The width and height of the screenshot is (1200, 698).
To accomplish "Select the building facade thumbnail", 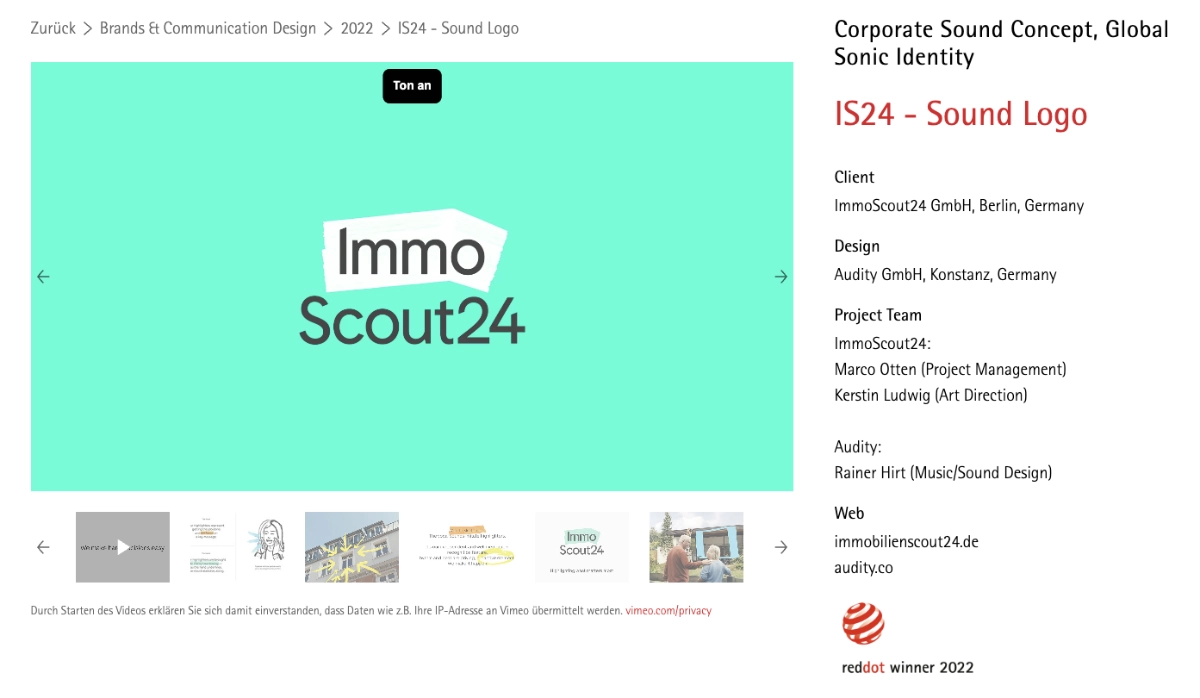I will pos(352,547).
